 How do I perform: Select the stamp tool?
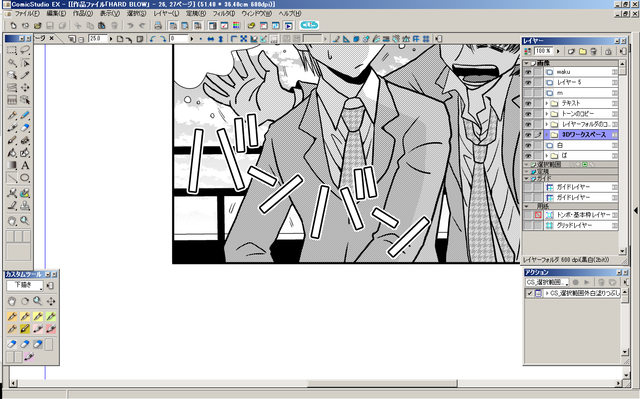click(25, 205)
